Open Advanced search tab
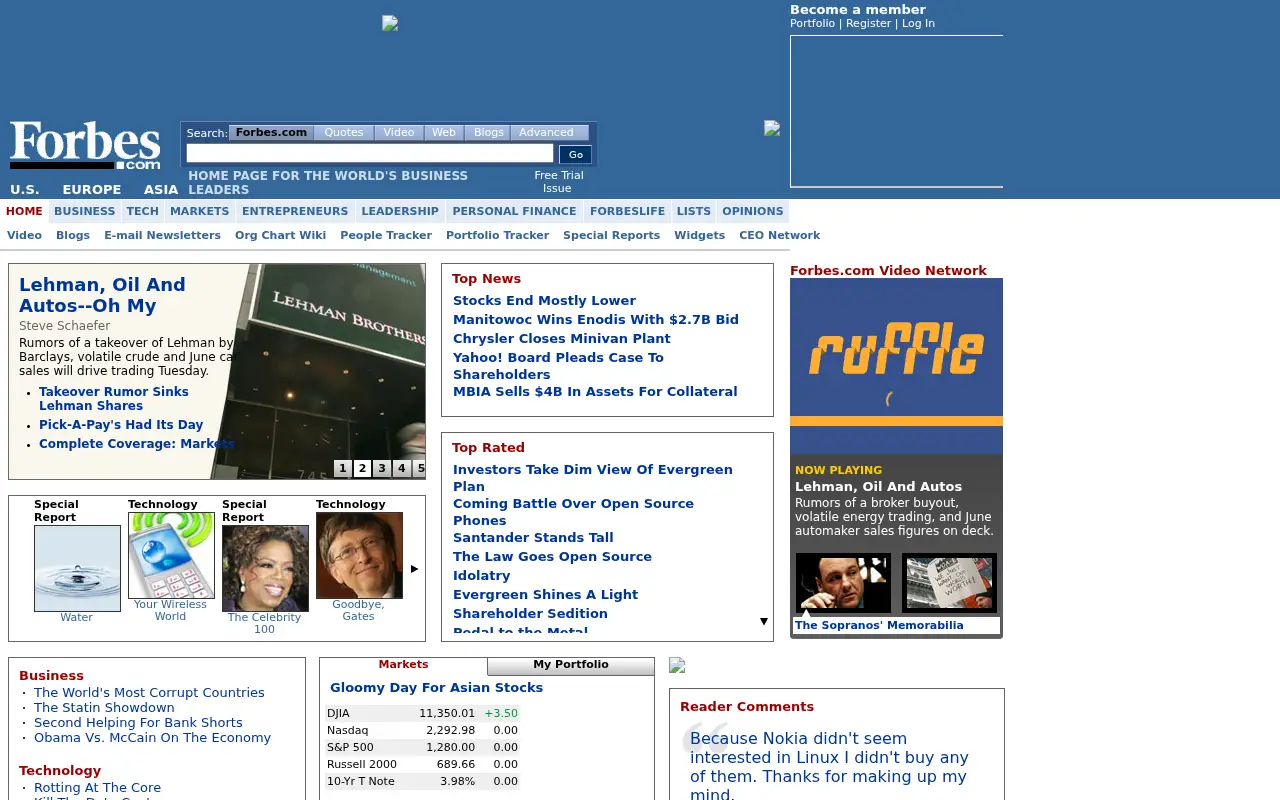Image resolution: width=1280 pixels, height=800 pixels. coord(547,133)
